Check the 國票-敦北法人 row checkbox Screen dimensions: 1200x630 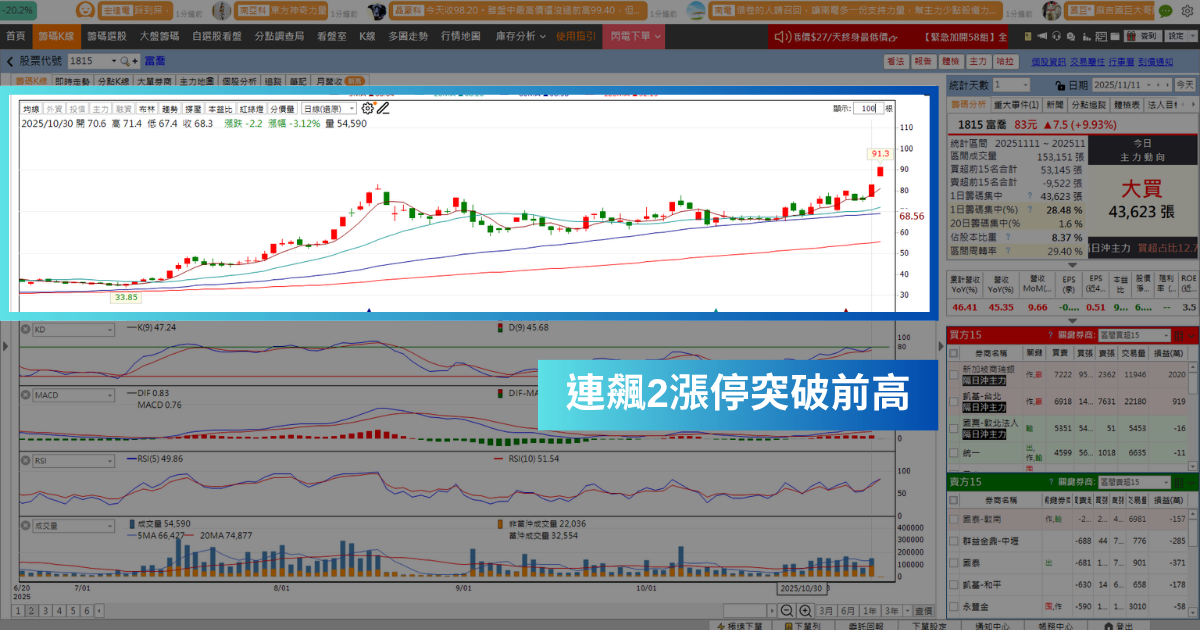point(955,428)
